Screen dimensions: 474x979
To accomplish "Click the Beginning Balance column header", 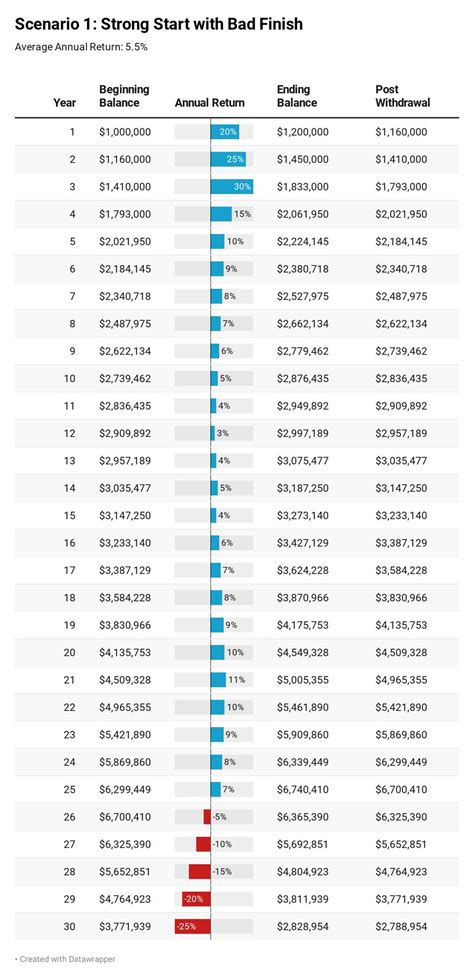I will click(124, 96).
